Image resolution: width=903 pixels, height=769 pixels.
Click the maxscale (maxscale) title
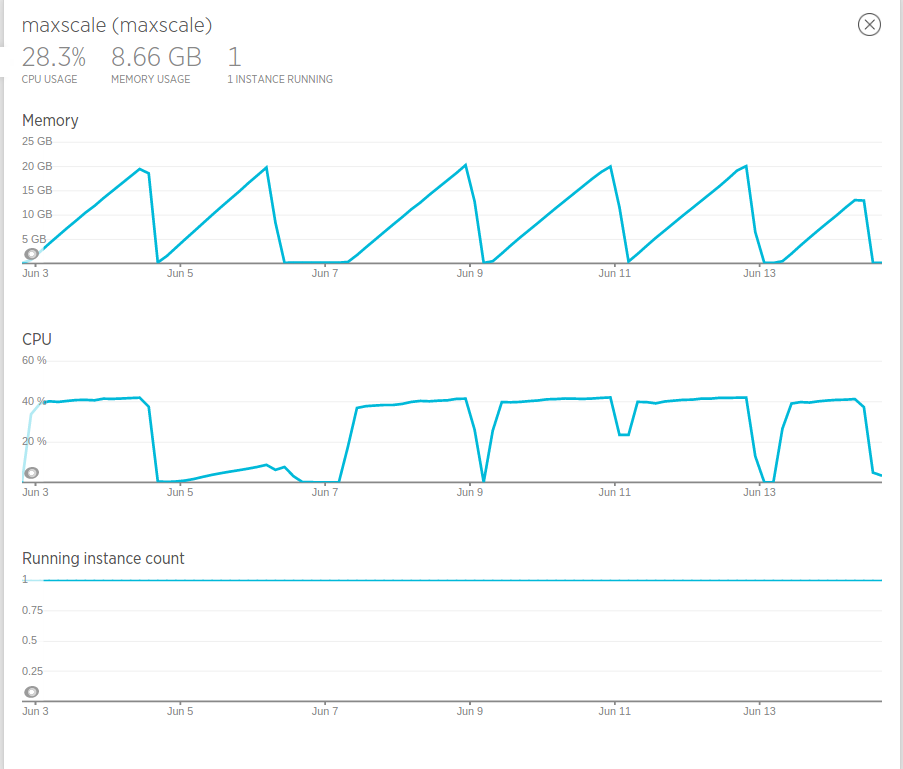tap(116, 25)
